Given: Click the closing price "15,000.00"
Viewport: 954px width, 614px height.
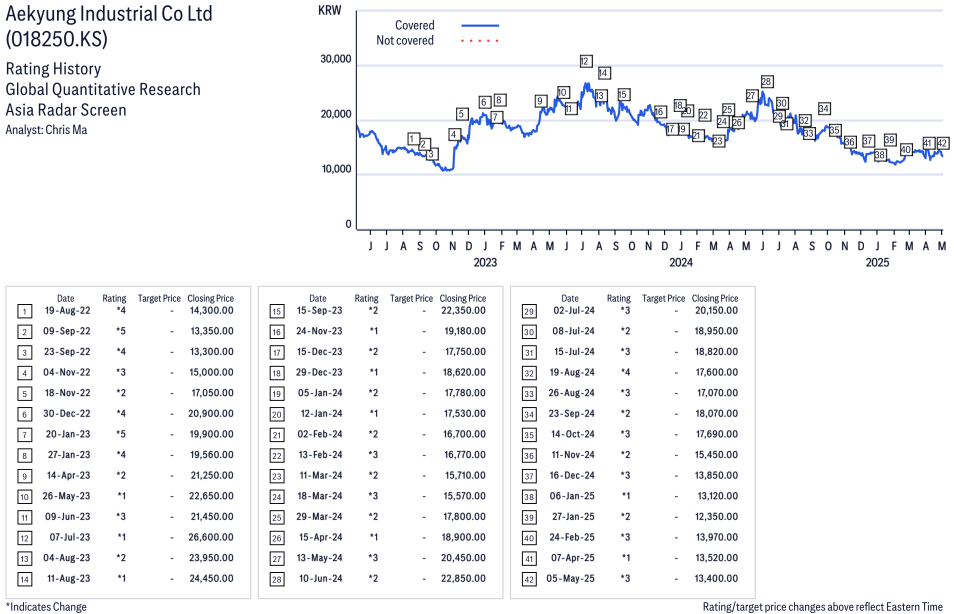Looking at the screenshot, I should [x=212, y=372].
